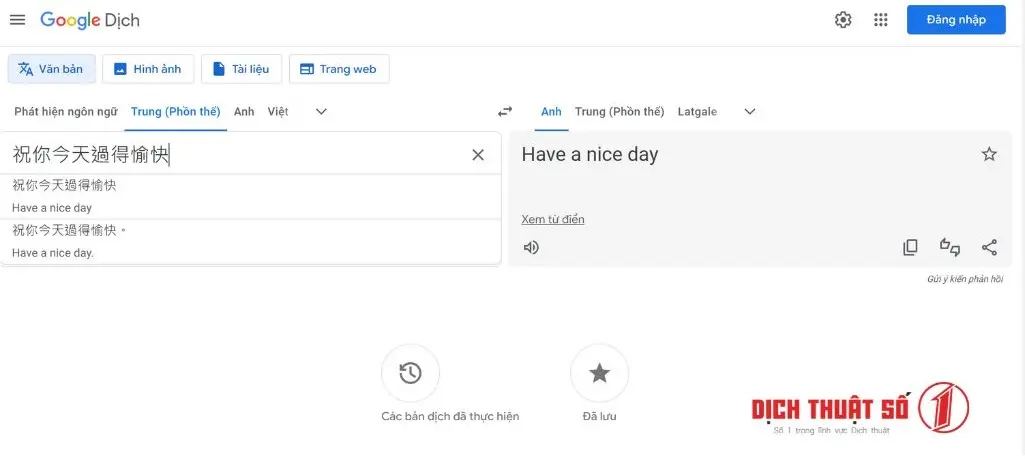Screen dimensions: 1025x469
Task: Share the translation
Action: [x=989, y=247]
